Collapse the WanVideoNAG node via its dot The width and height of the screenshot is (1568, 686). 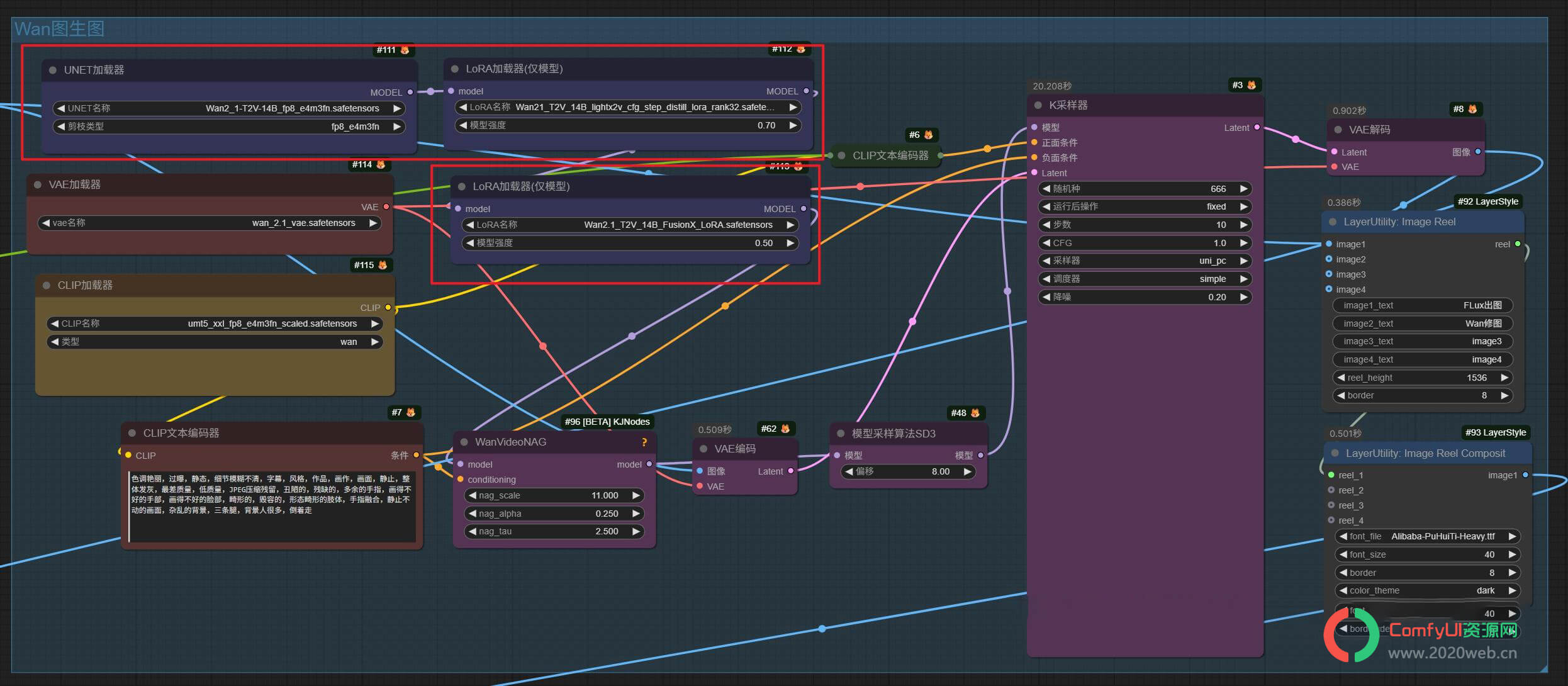464,442
